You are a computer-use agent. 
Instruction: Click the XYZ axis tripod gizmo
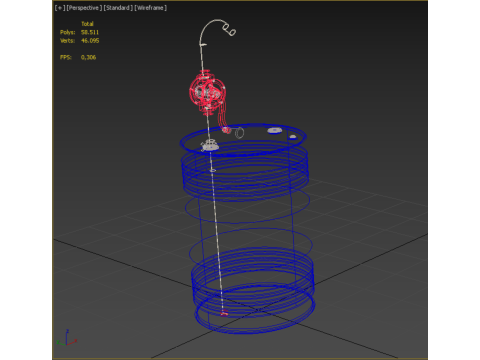[67, 338]
